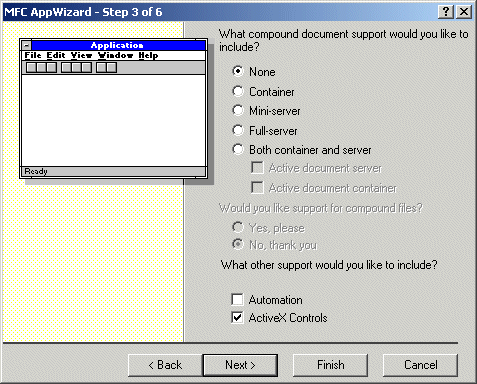Go back with the Back button
Screen dimensions: 477x384
pos(165,365)
